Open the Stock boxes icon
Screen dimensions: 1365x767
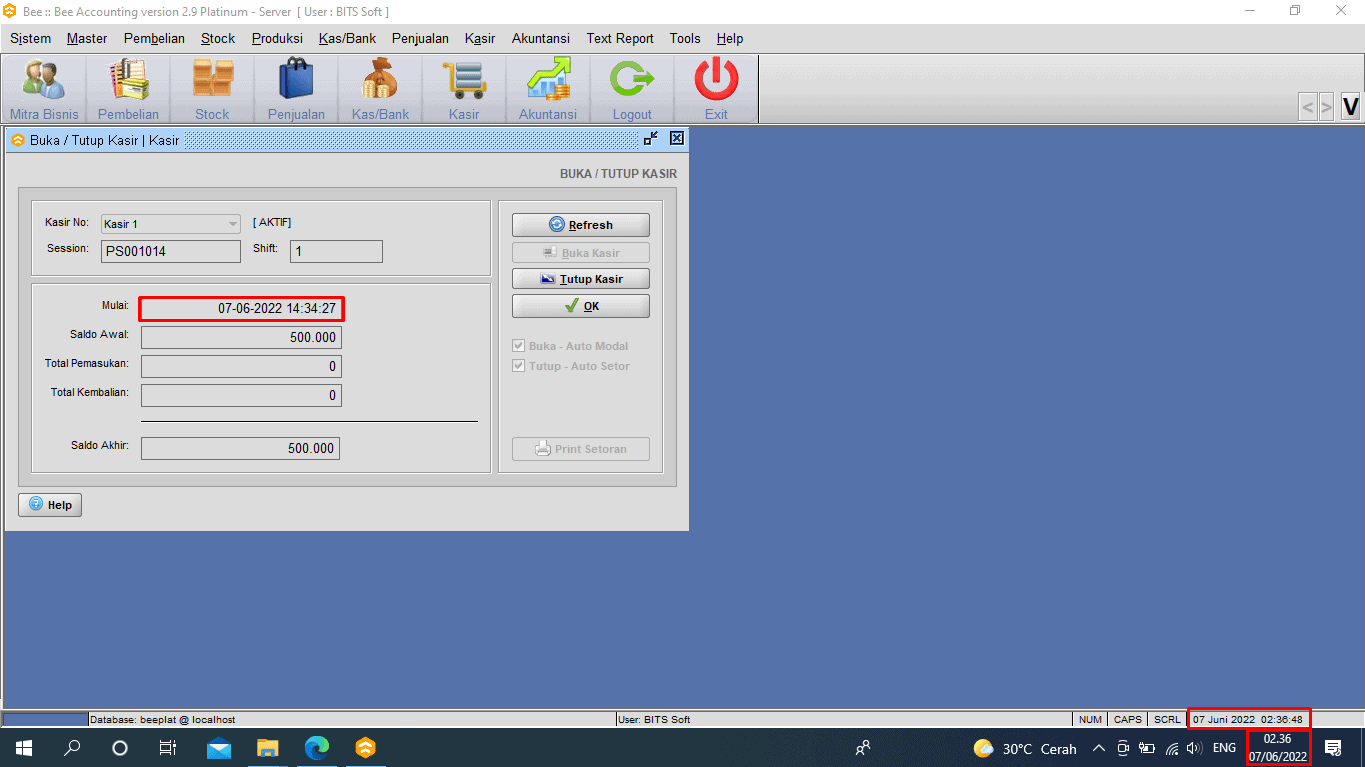coord(212,81)
